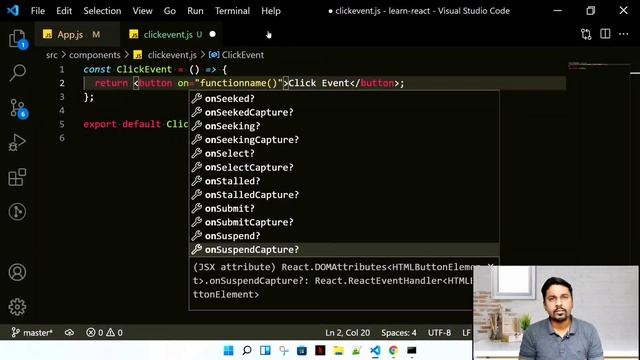Open the Source Control view
This screenshot has height=360, width=640.
[x=17, y=108]
